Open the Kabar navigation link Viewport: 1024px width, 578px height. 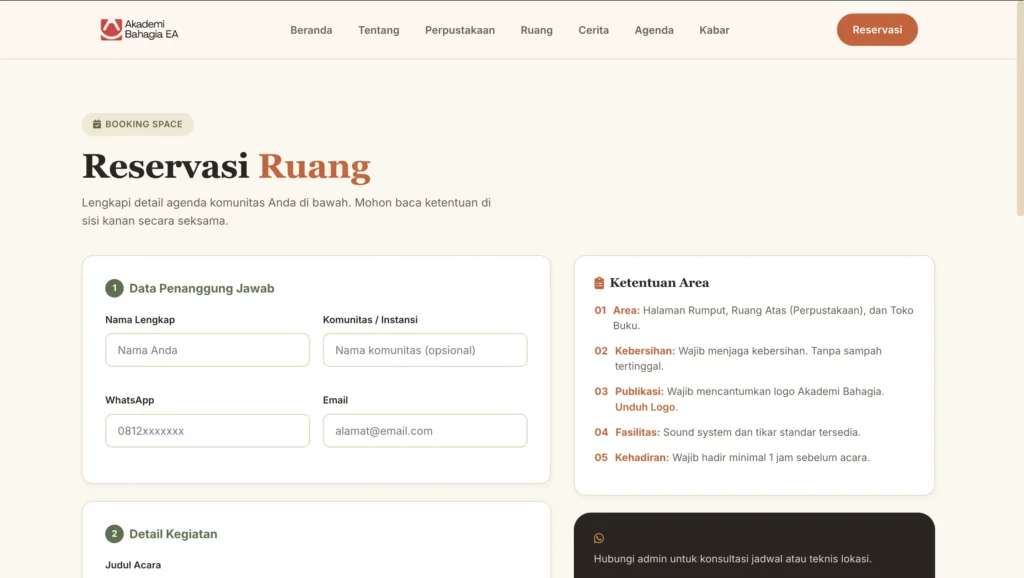[x=714, y=30]
